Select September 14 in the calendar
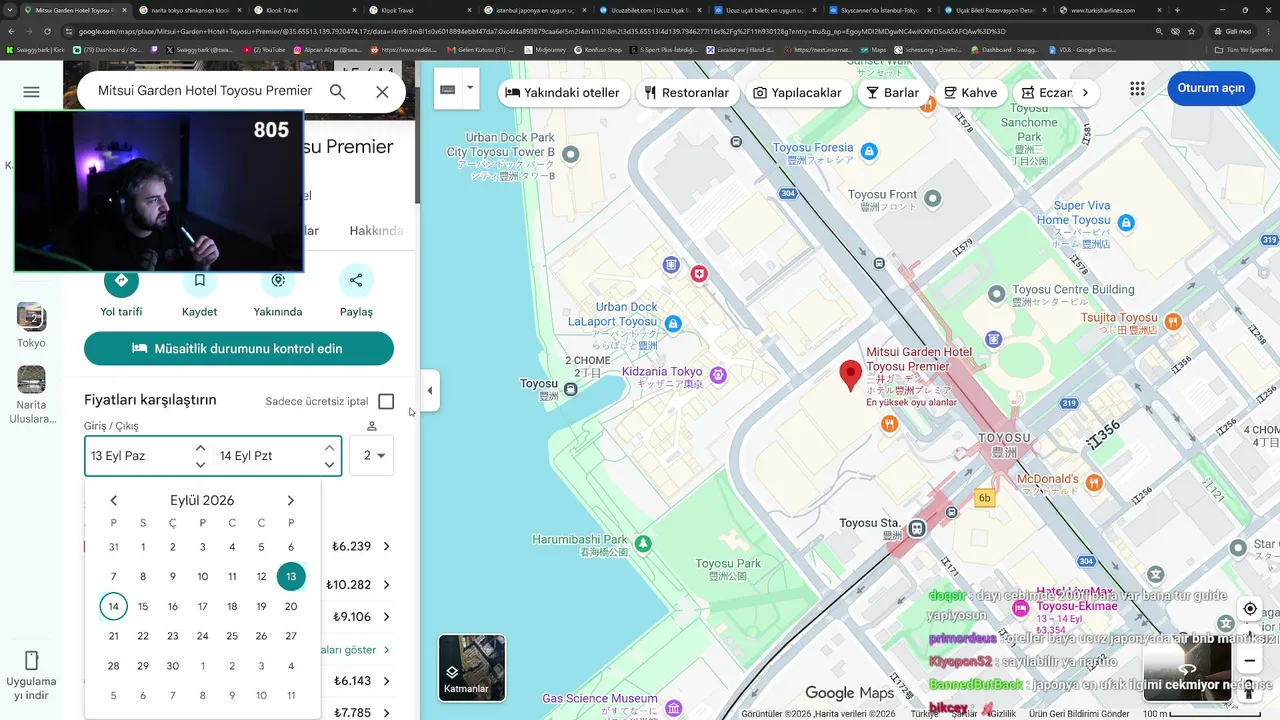The image size is (1280, 720). tap(114, 607)
